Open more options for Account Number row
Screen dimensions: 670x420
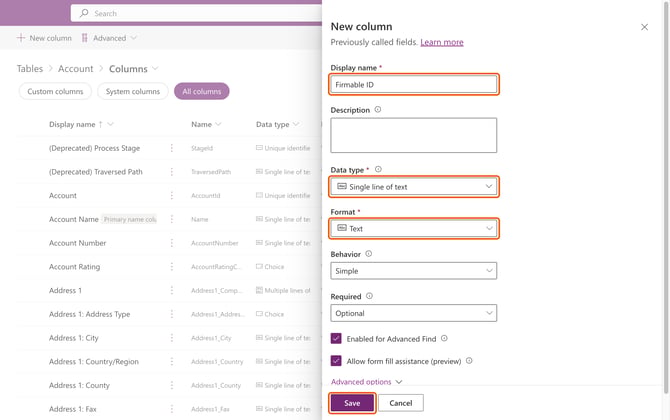[x=172, y=243]
